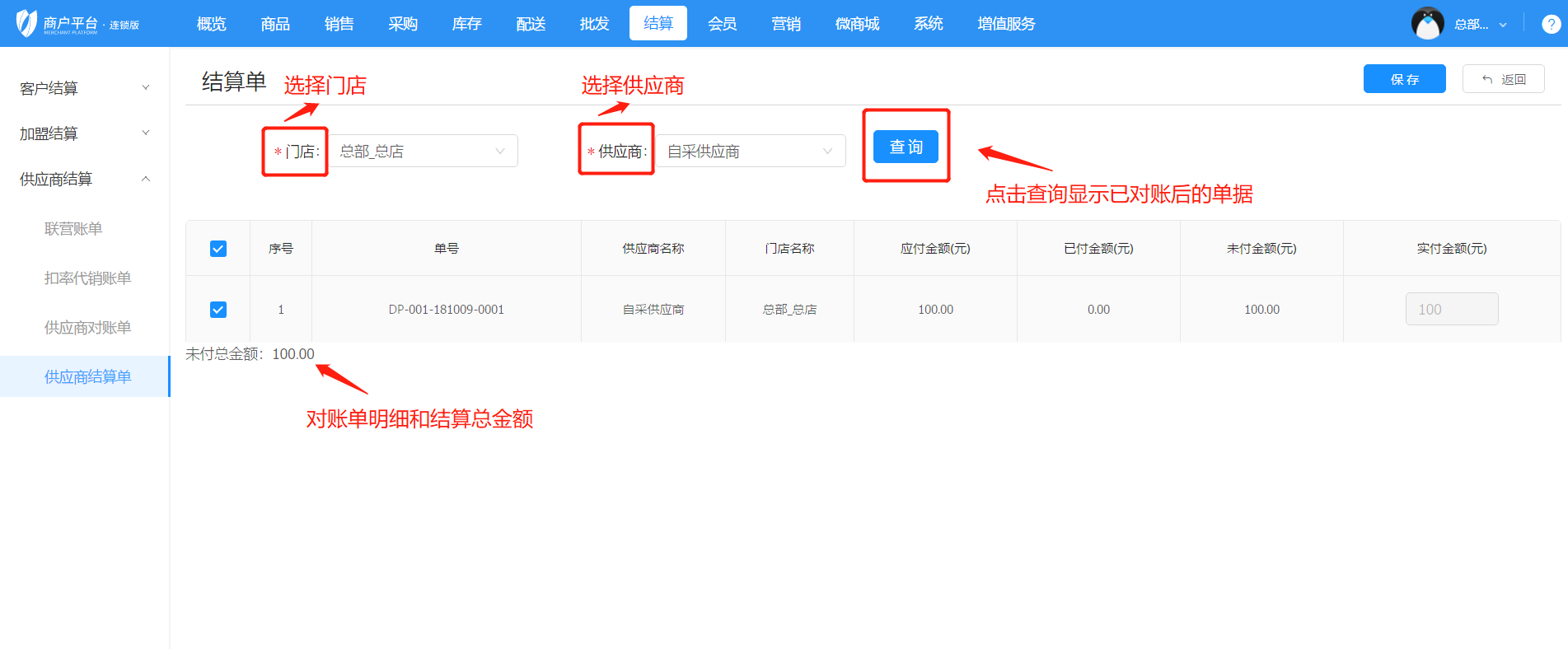Click the merchant platform logo icon
1568x649 pixels.
[27, 23]
